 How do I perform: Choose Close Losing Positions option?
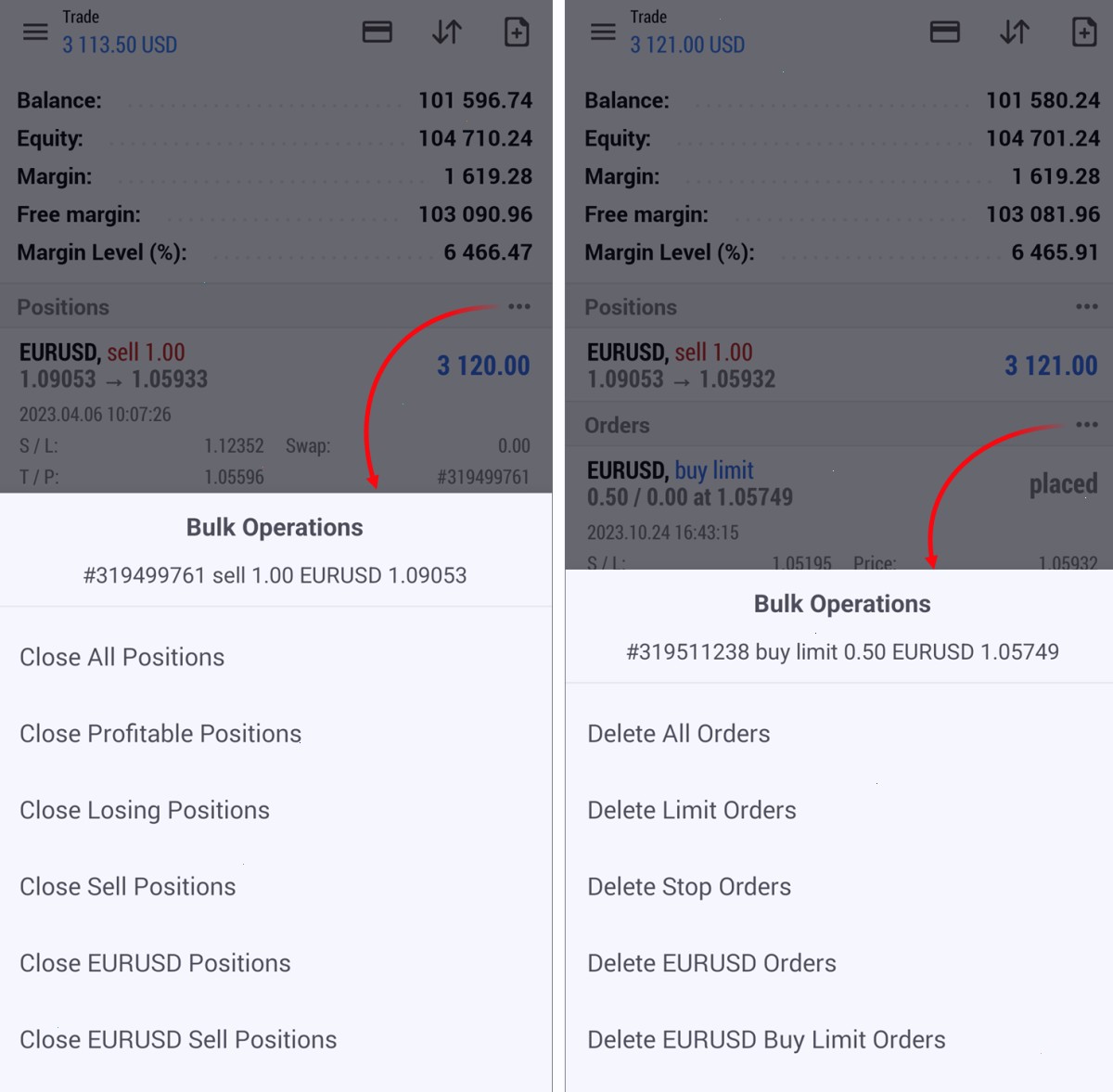[x=275, y=810]
